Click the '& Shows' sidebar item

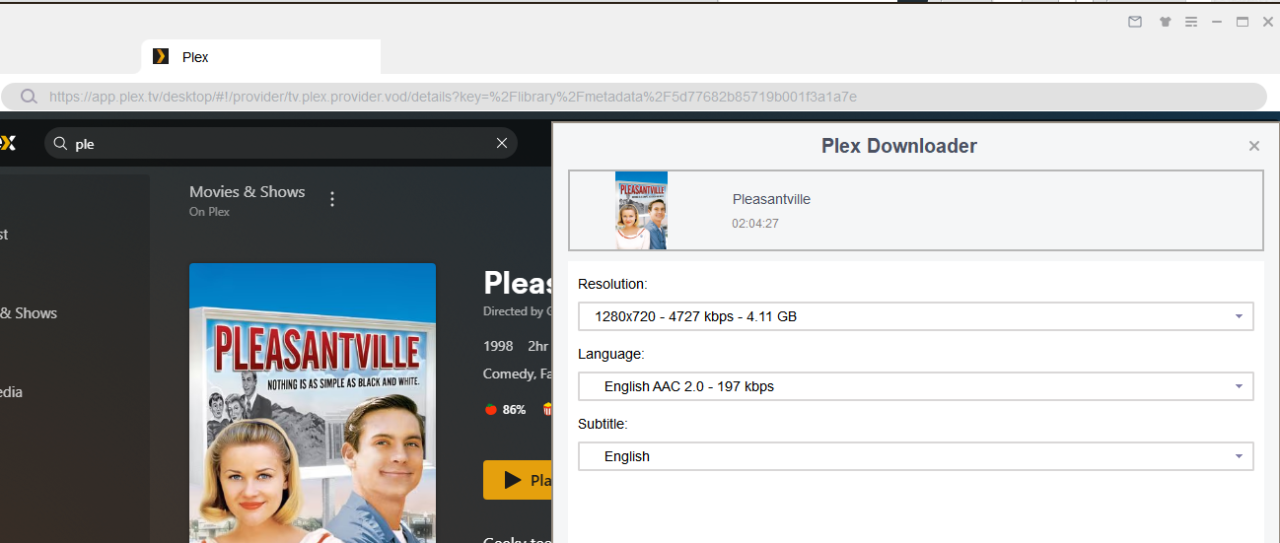28,313
